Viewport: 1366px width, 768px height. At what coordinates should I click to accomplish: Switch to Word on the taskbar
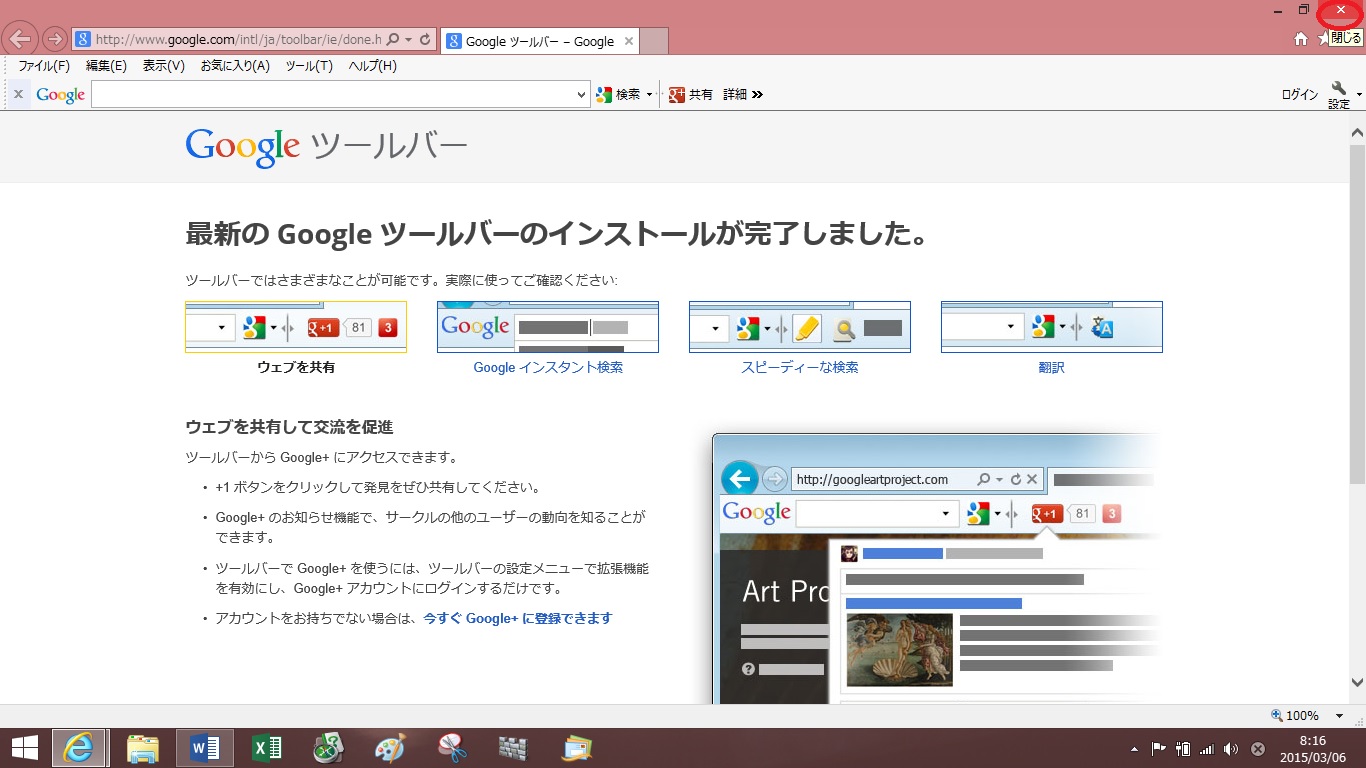click(x=205, y=748)
